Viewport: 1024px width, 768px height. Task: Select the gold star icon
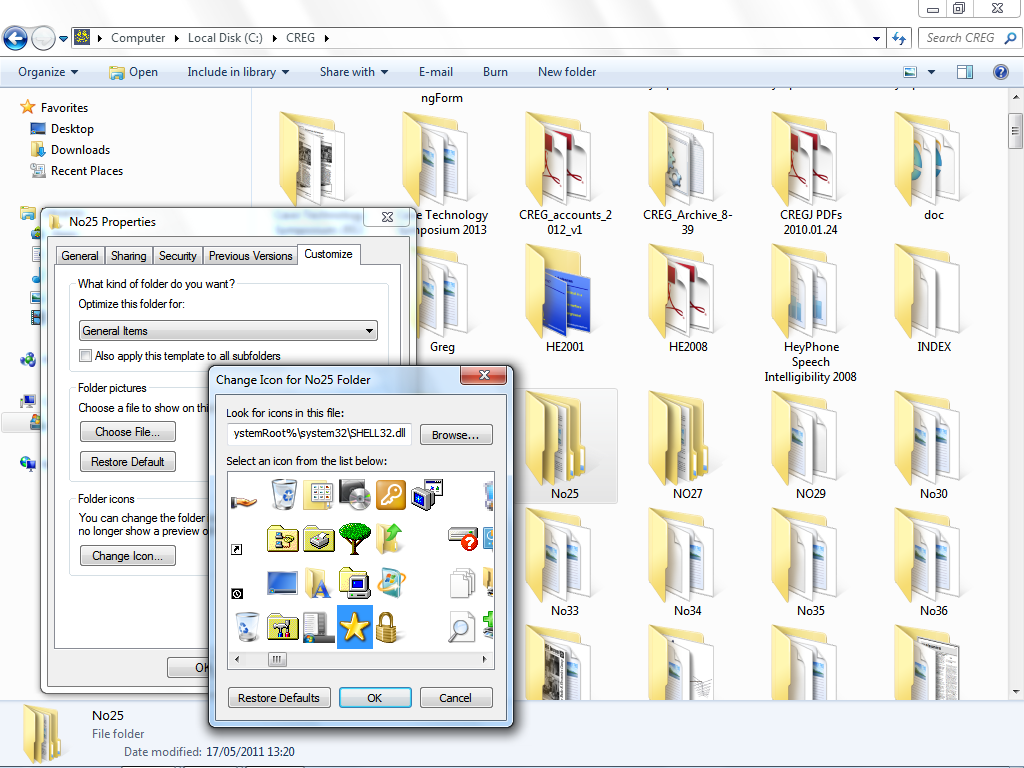point(355,627)
